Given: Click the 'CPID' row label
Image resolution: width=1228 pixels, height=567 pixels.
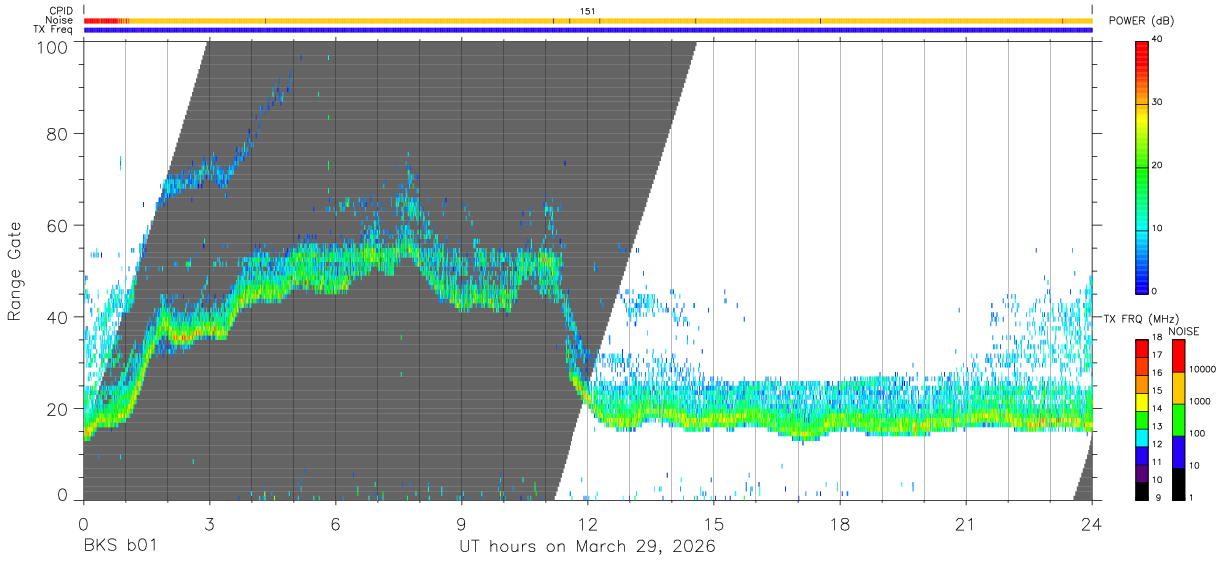Looking at the screenshot, I should (61, 11).
